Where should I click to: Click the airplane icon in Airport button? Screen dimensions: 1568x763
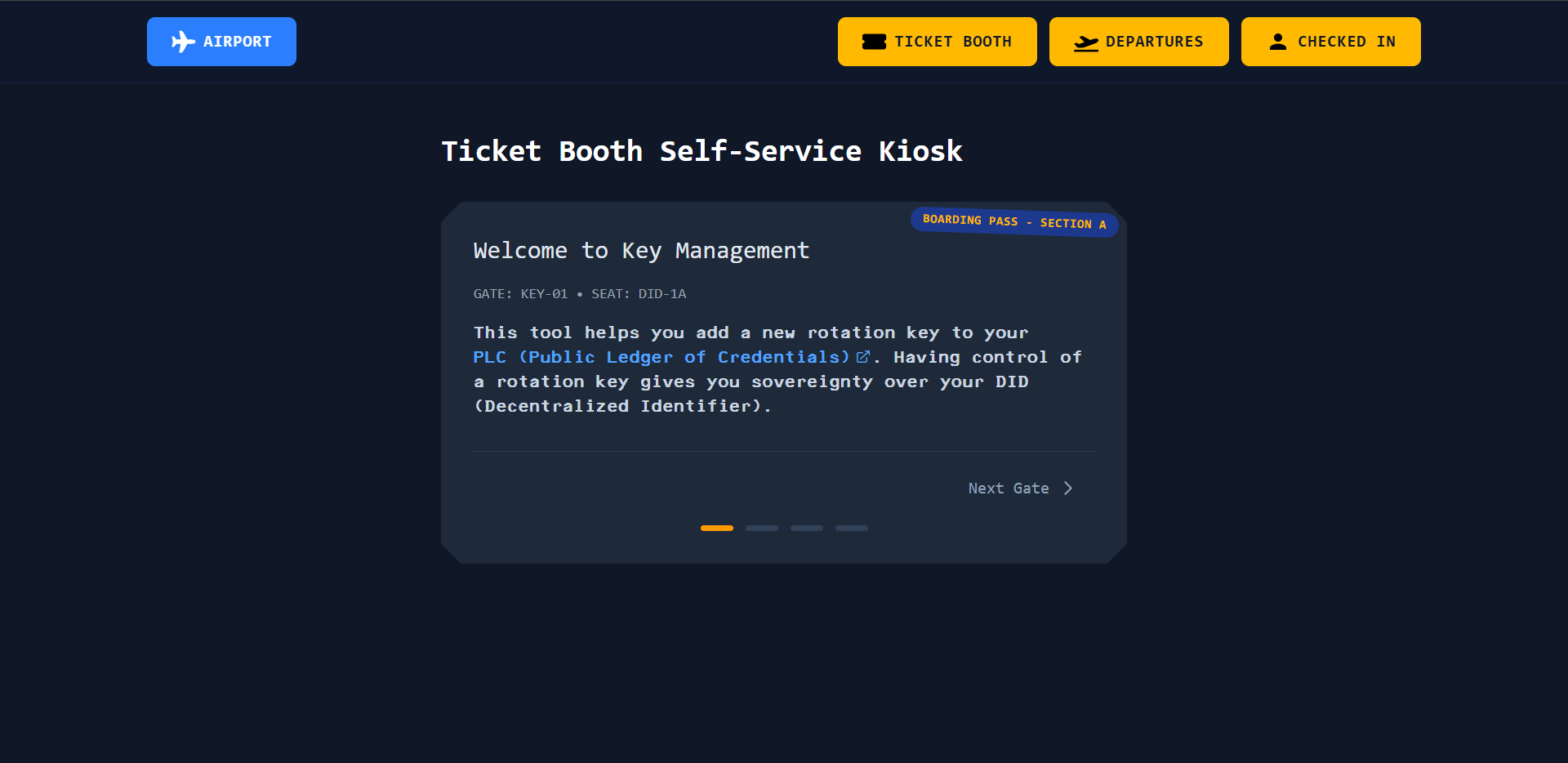click(183, 42)
